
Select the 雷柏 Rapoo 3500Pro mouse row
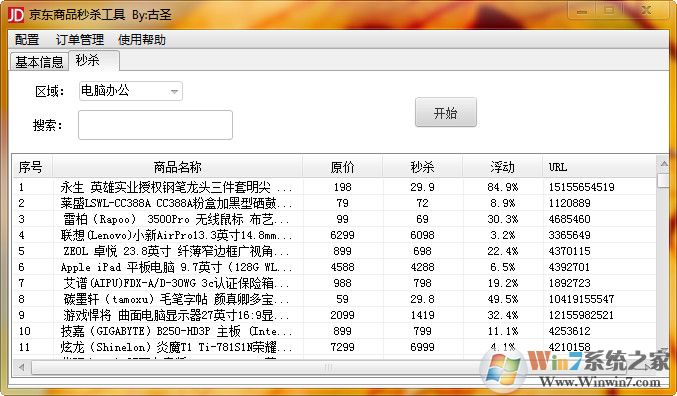click(x=334, y=219)
